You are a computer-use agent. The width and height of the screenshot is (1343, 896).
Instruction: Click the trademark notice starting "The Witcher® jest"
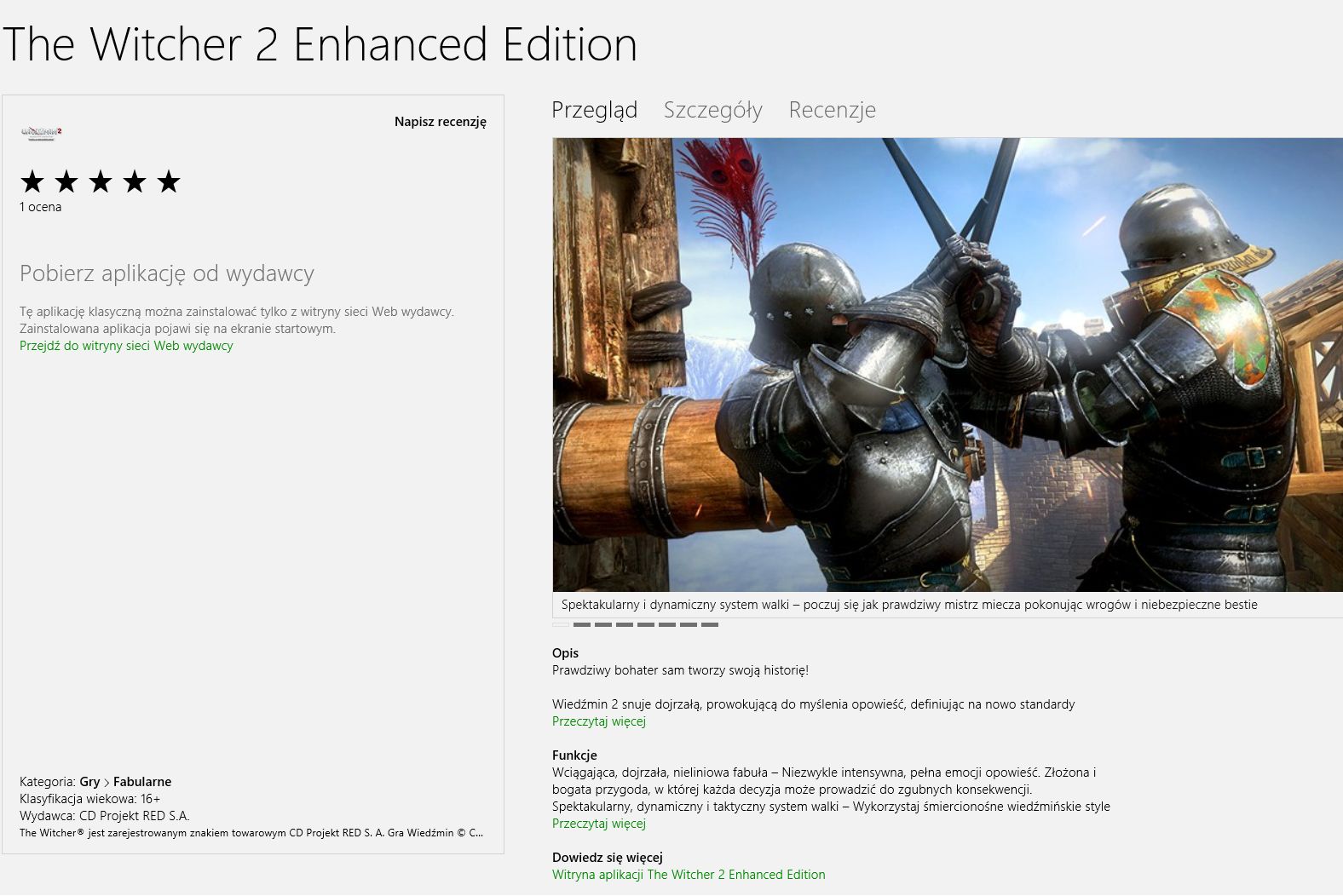click(x=251, y=833)
